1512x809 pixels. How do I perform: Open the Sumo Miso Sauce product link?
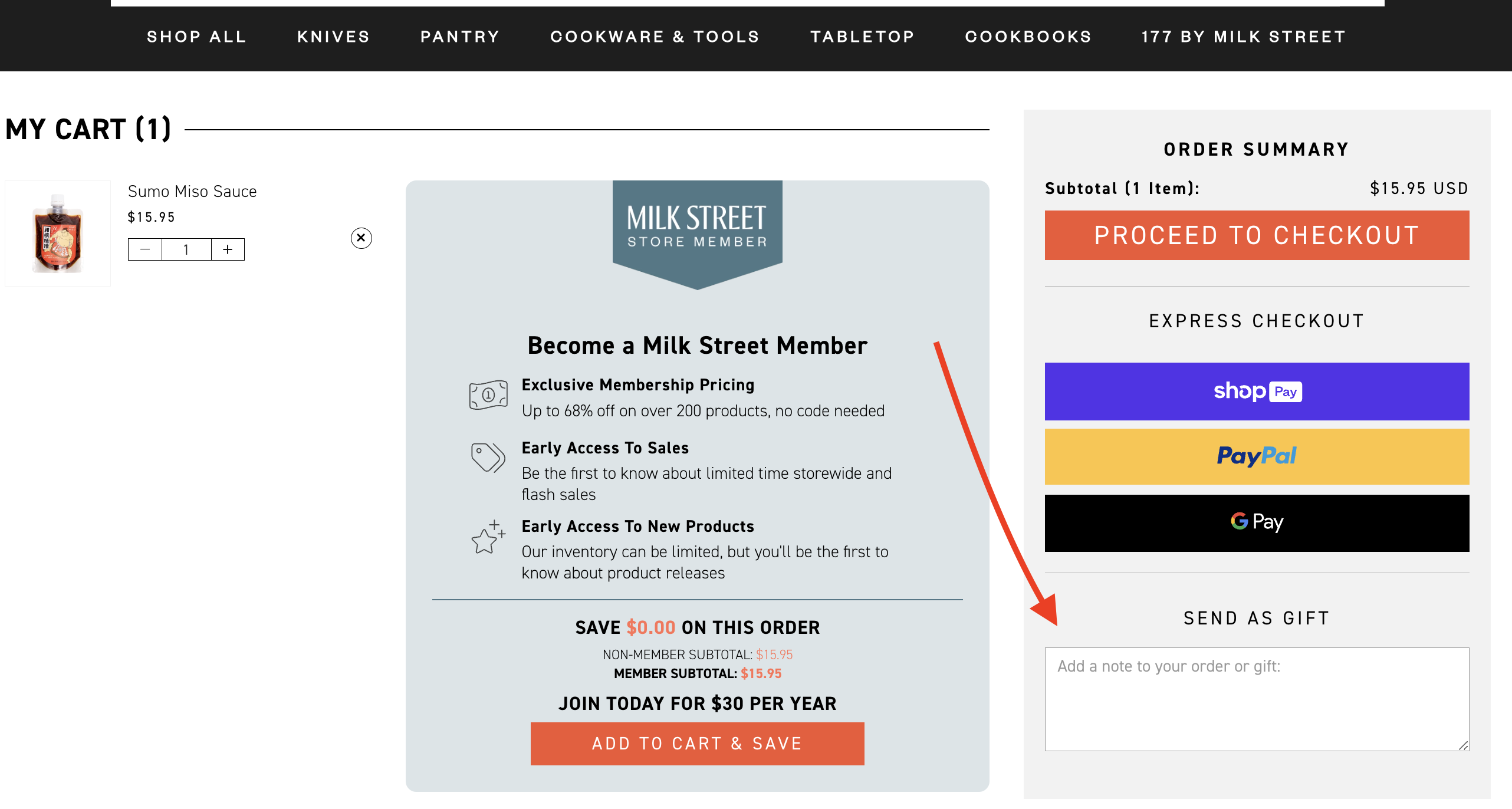192,192
